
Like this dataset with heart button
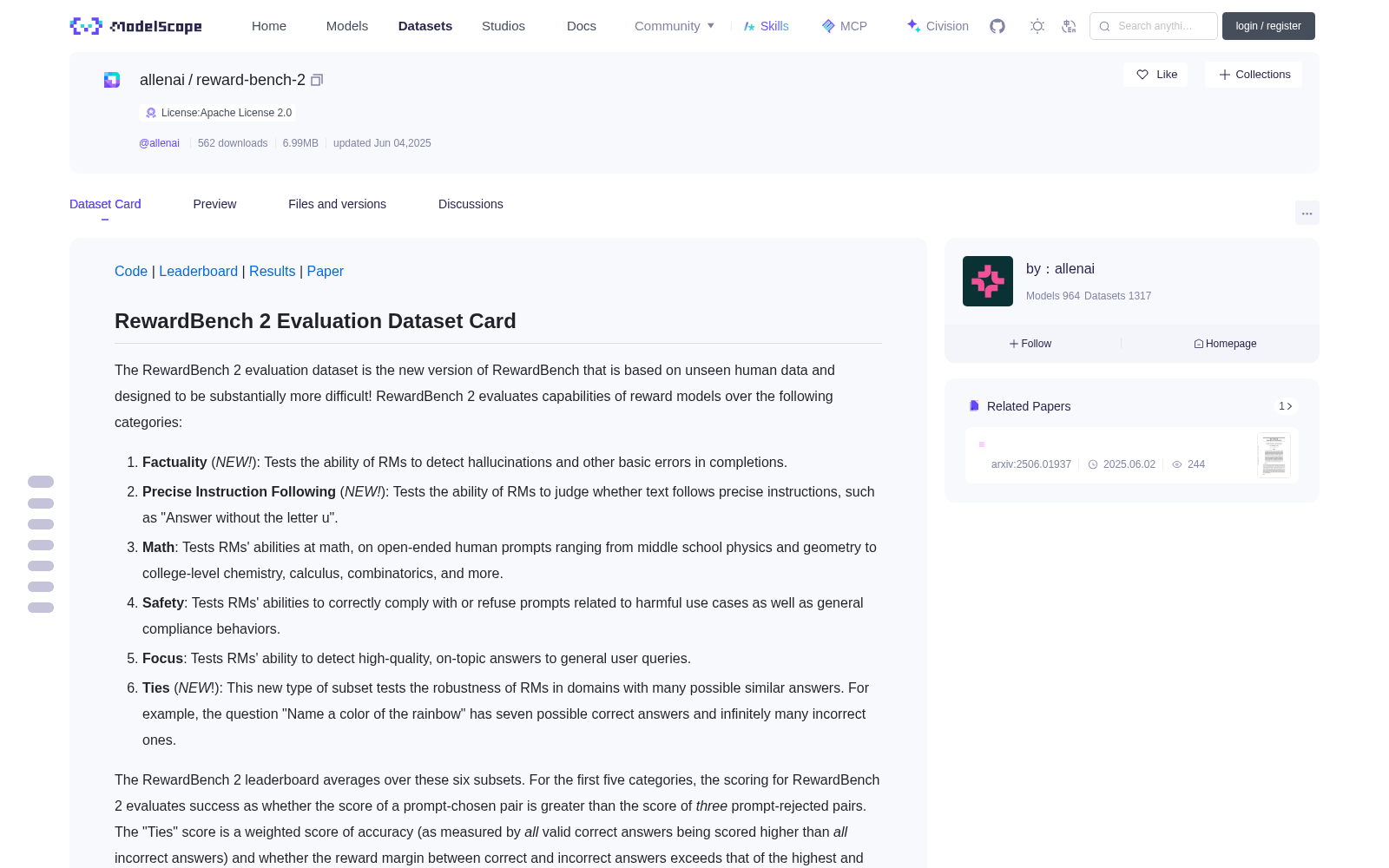tap(1155, 75)
